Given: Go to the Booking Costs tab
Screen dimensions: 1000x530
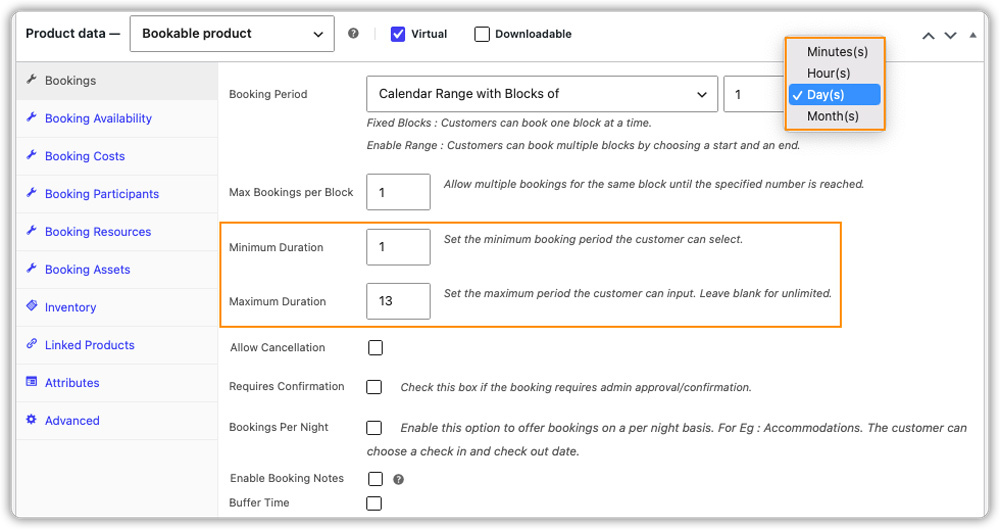Looking at the screenshot, I should [x=117, y=156].
